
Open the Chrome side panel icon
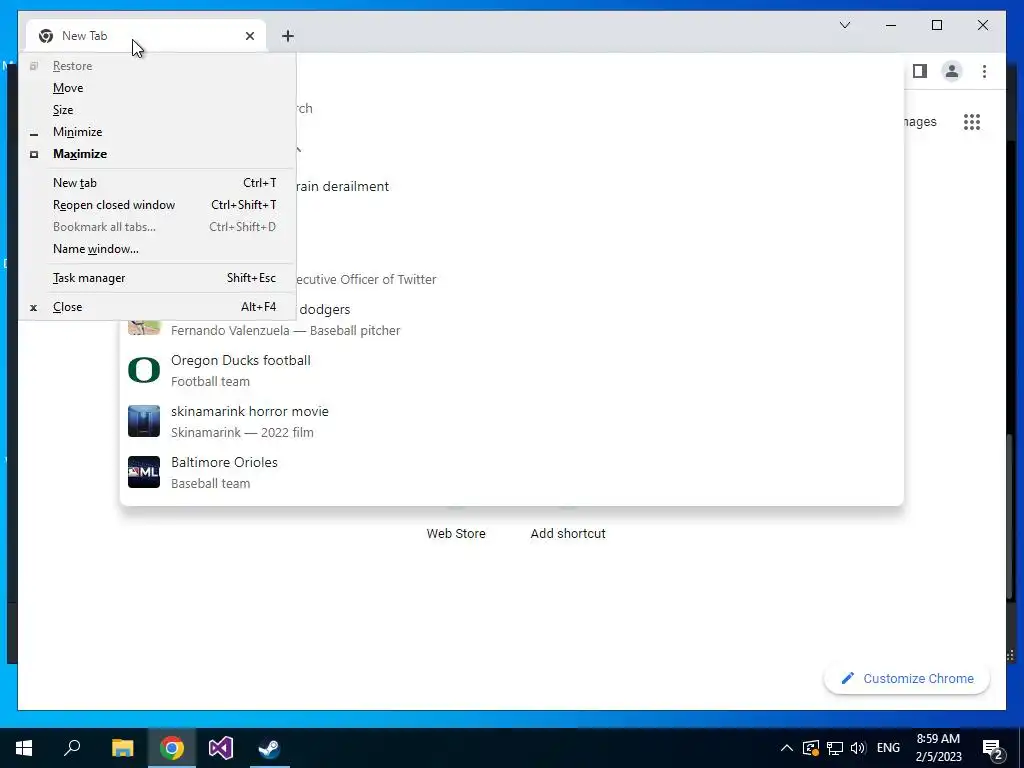[920, 71]
